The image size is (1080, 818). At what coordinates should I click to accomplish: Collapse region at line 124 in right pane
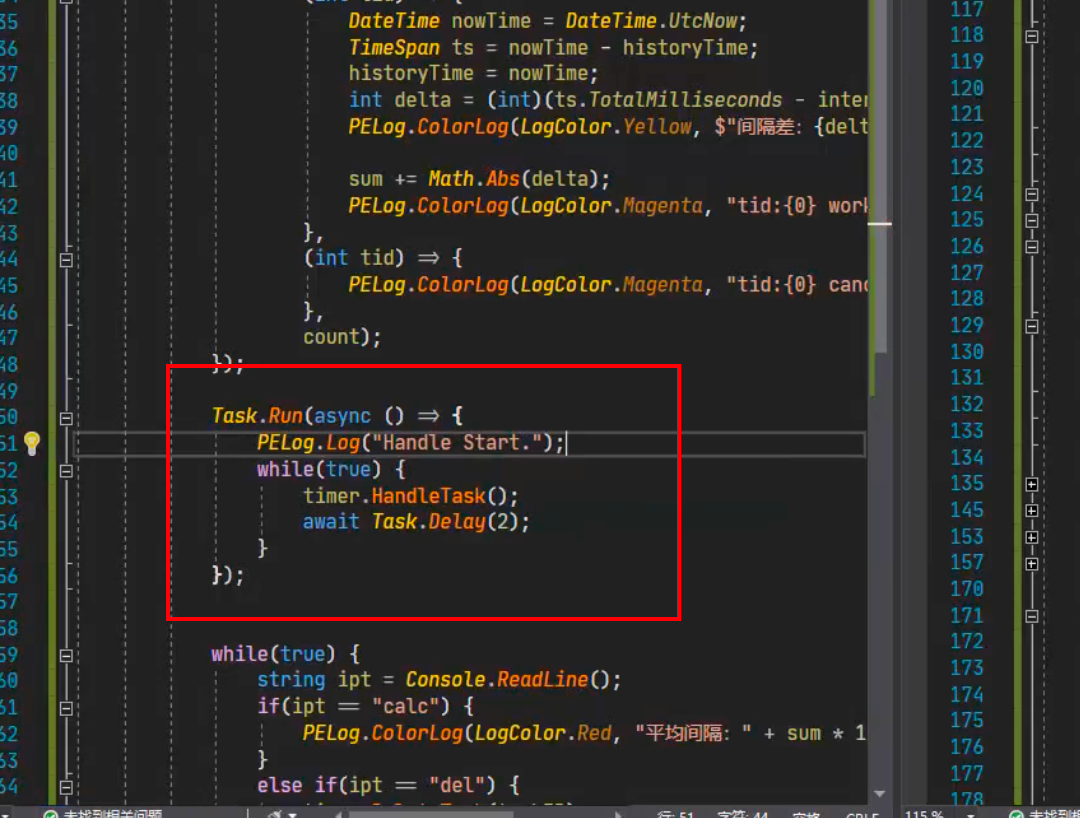pos(1032,195)
